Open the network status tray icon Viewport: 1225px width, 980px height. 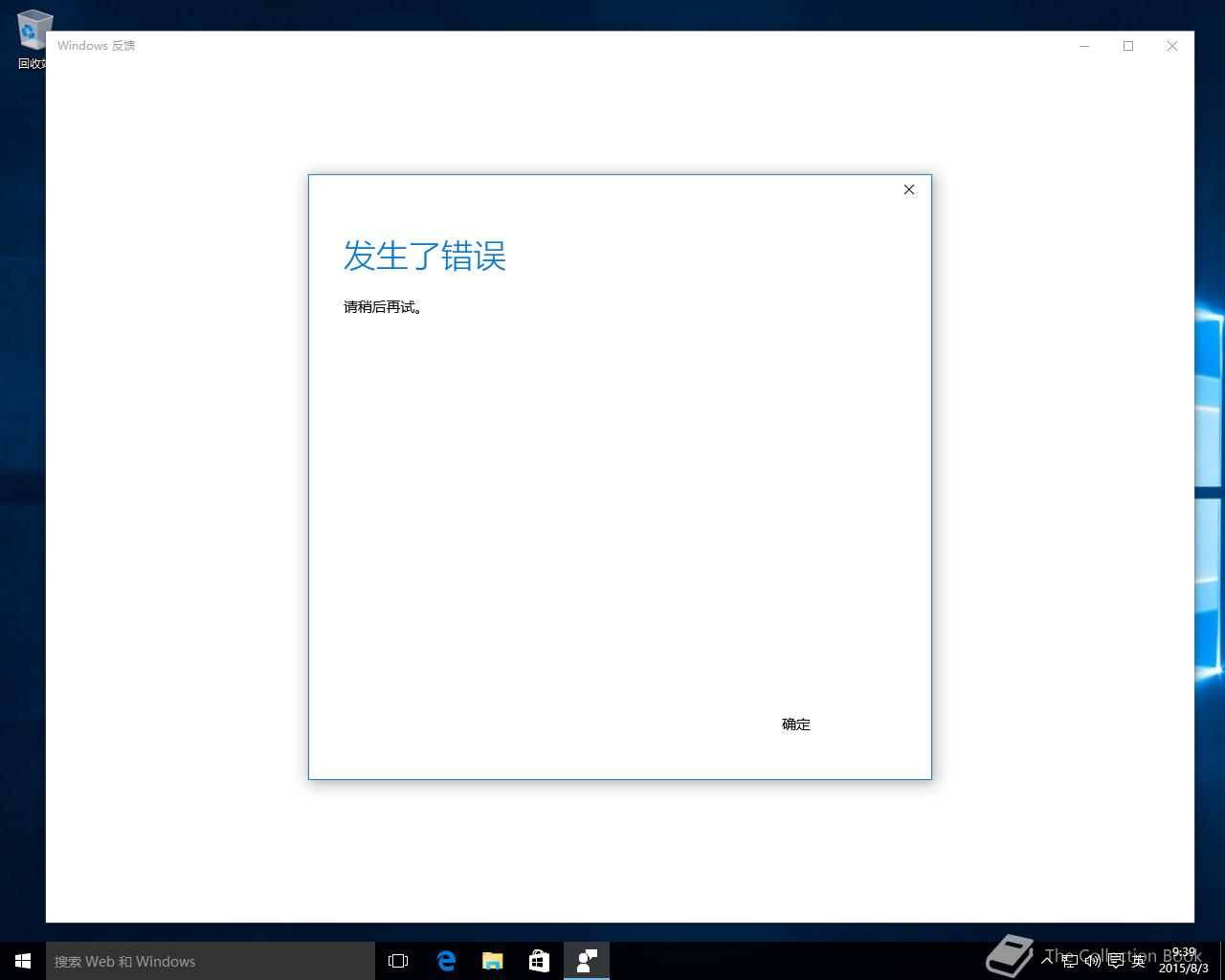(1070, 961)
